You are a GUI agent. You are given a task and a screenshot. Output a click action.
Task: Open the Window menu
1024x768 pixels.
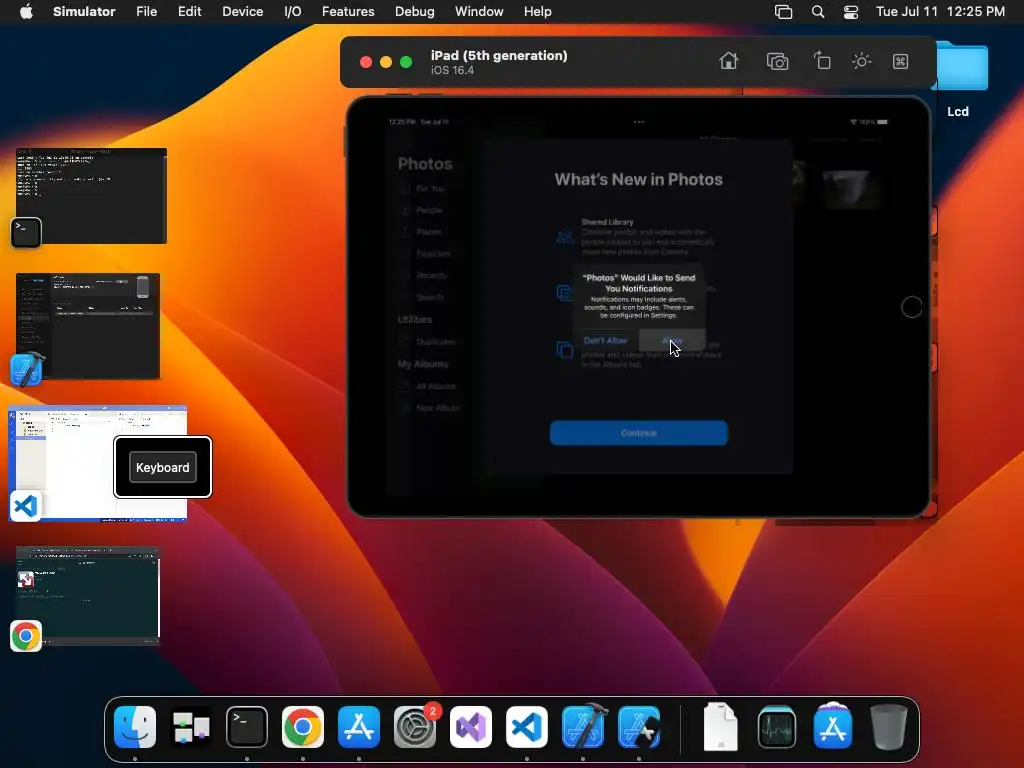[479, 12]
